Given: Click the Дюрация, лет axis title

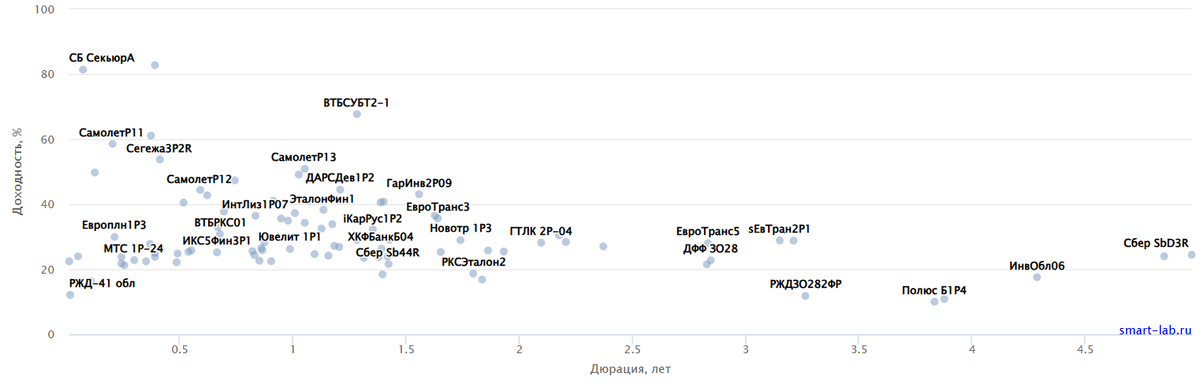Looking at the screenshot, I should coord(630,369).
